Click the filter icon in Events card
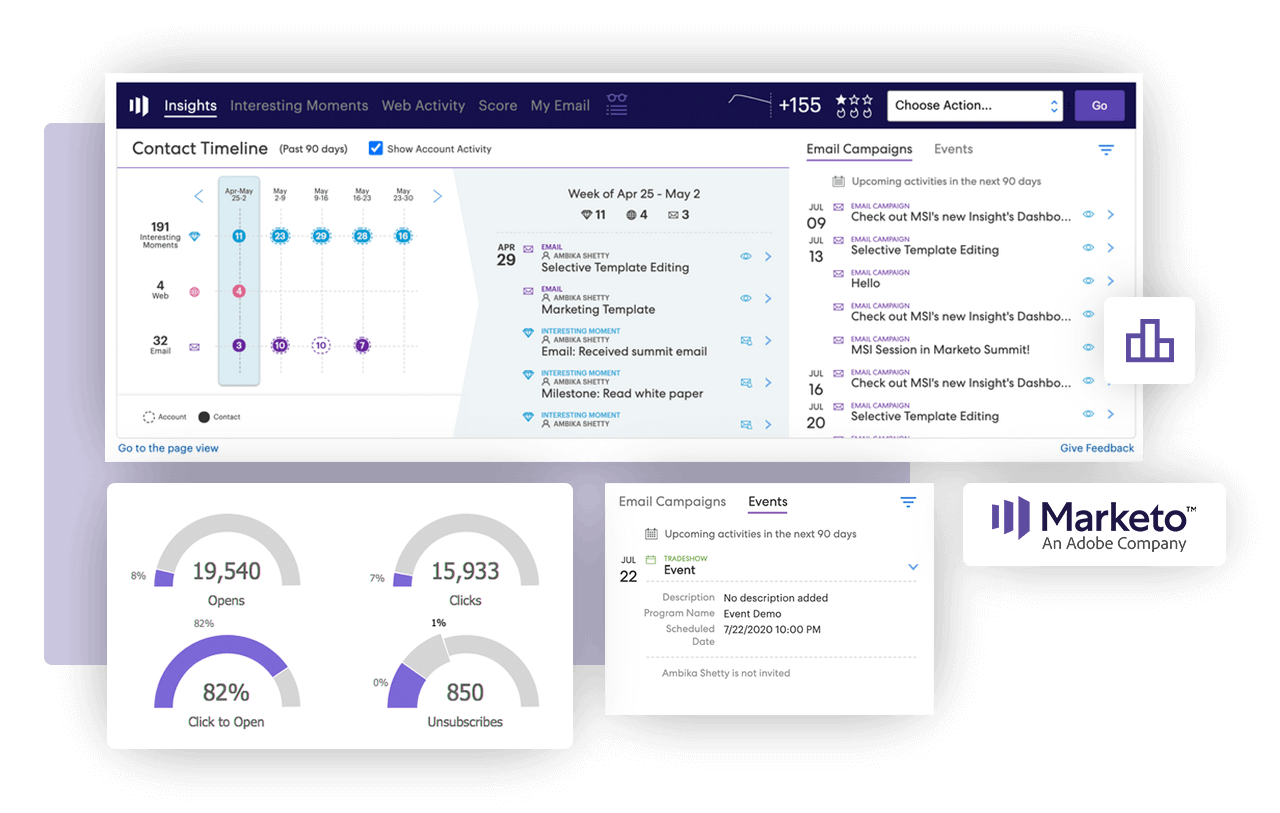Image resolution: width=1280 pixels, height=813 pixels. tap(908, 502)
